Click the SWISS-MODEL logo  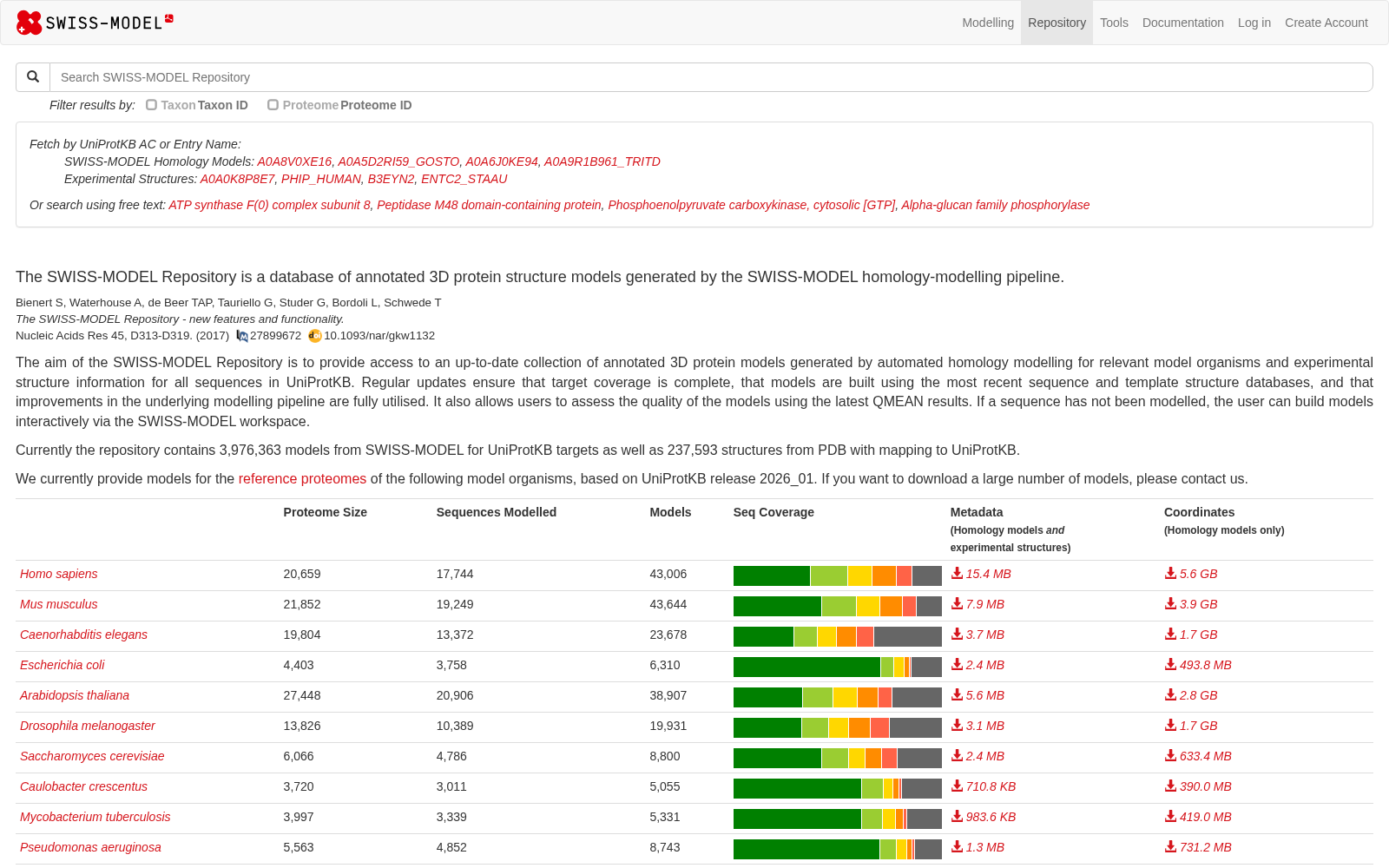point(95,23)
